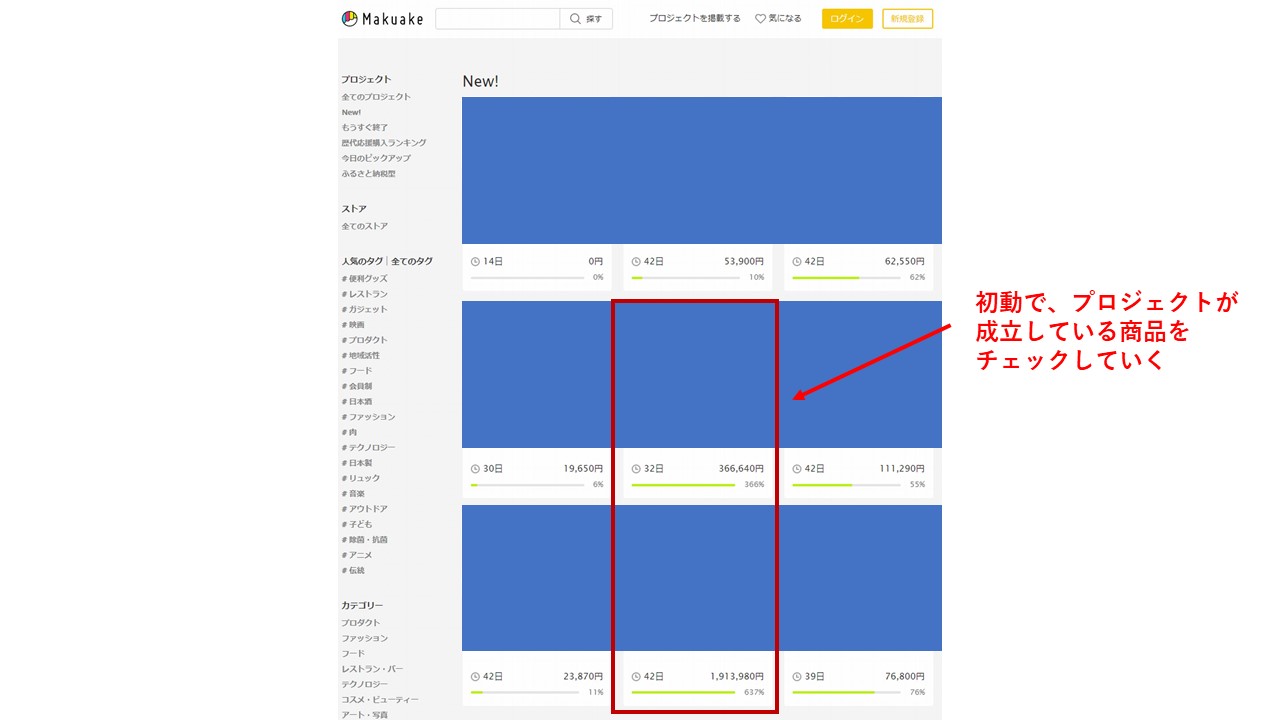The height and width of the screenshot is (720, 1280).
Task: Open the コスメ・ビューティー category
Action: click(x=380, y=700)
